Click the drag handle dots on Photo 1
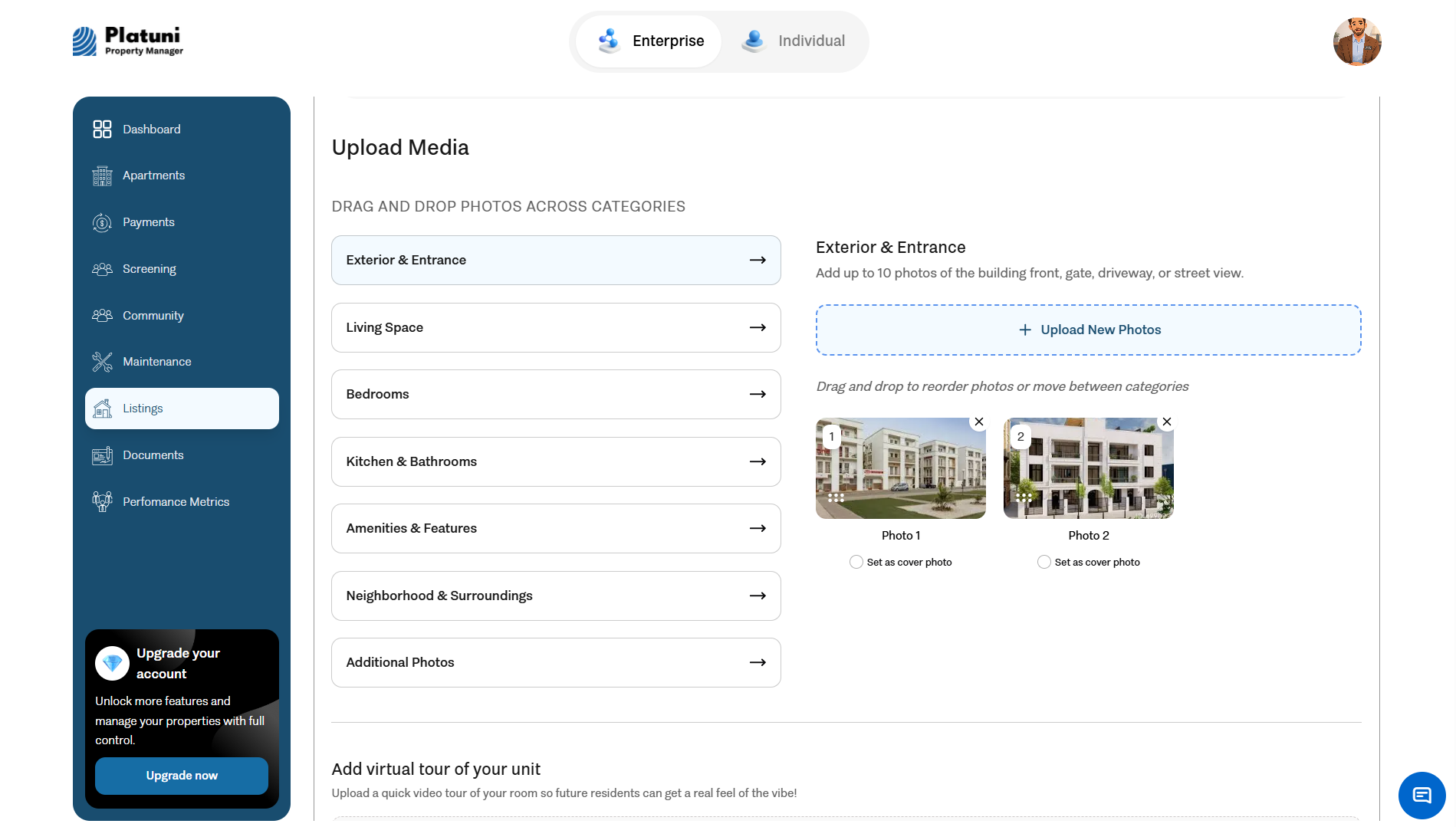 click(x=836, y=497)
